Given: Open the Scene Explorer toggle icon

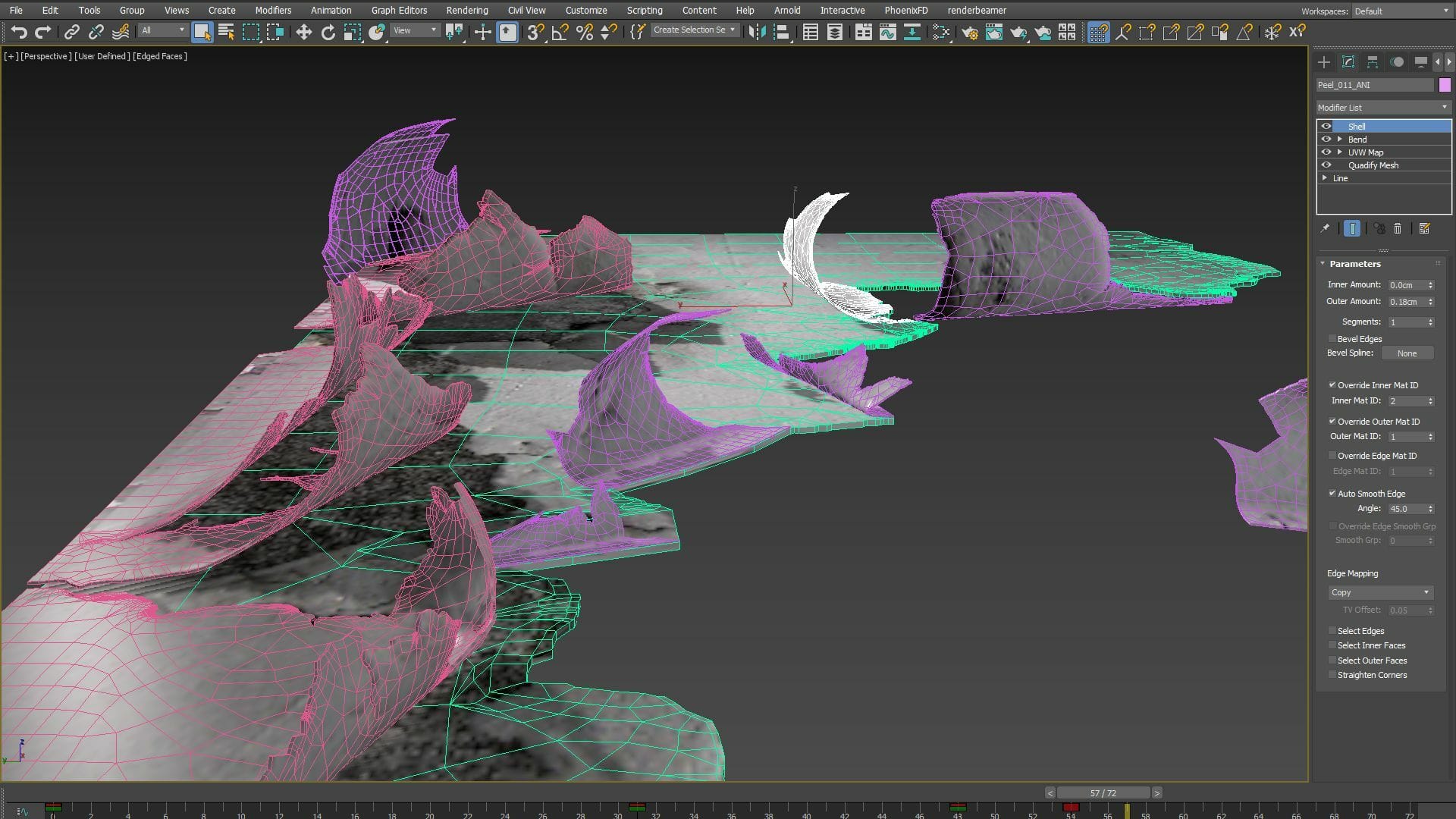Looking at the screenshot, I should (x=810, y=31).
